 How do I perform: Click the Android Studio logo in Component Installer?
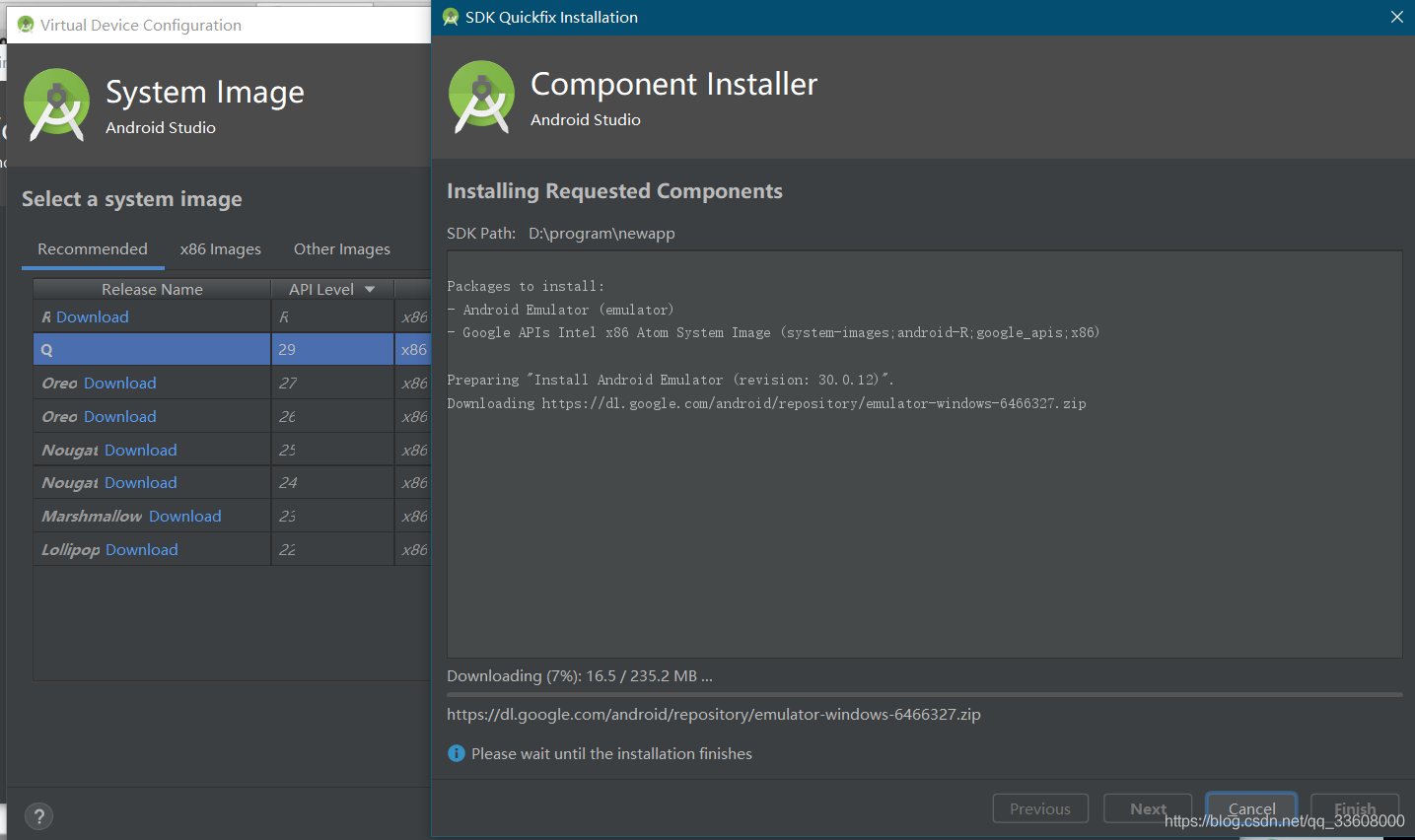tap(481, 97)
